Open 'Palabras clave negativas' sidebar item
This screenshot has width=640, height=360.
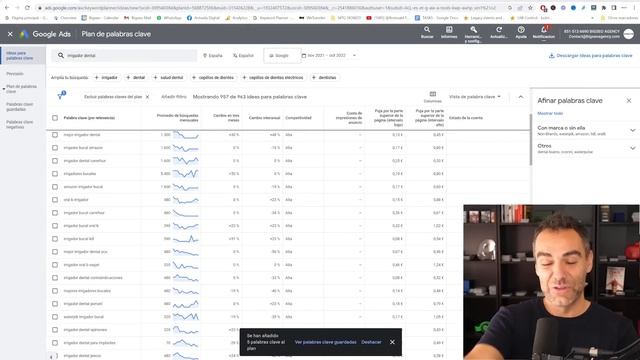click(x=20, y=124)
